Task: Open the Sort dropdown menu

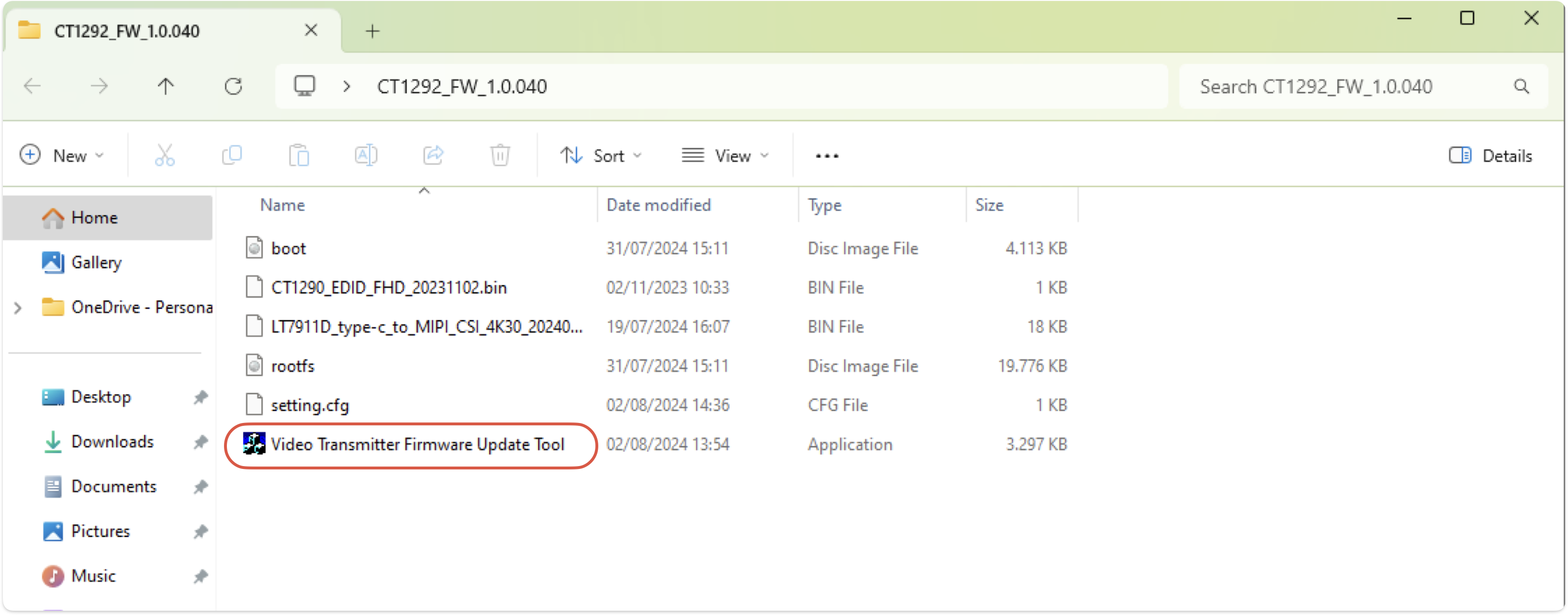Action: (x=601, y=155)
